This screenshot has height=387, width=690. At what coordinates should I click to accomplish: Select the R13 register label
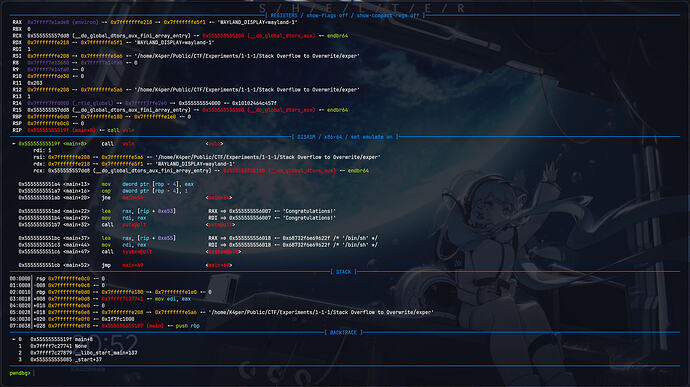coord(17,96)
